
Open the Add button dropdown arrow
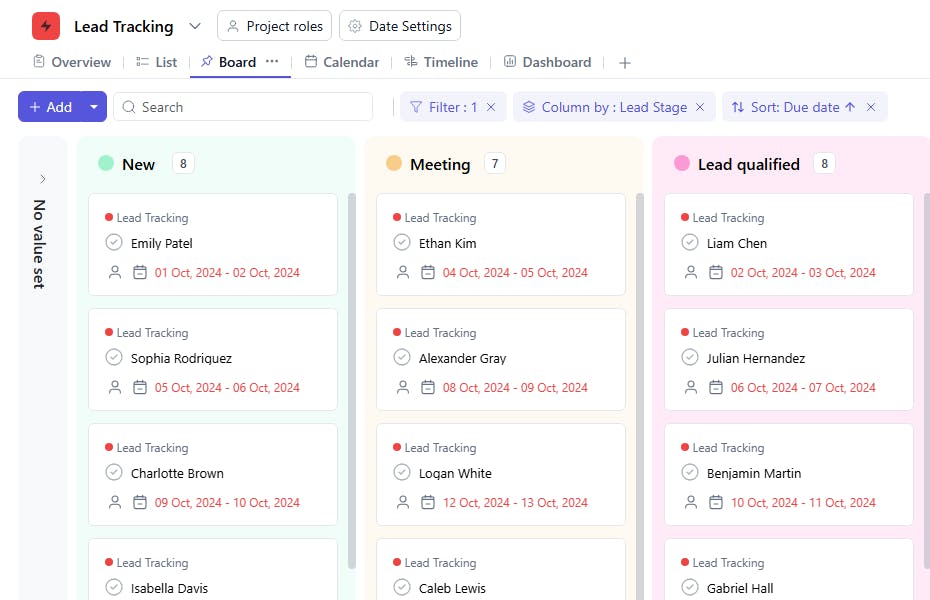[94, 107]
